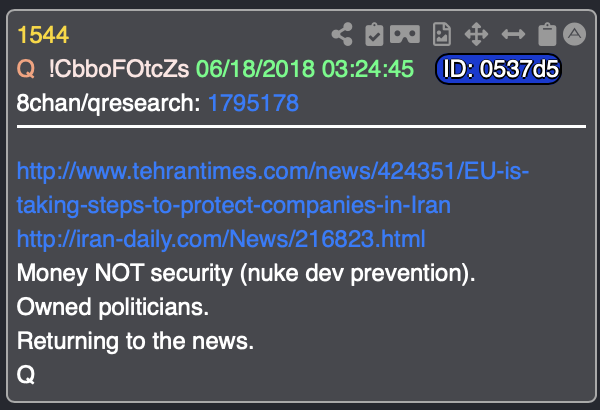600x410 pixels.
Task: Click the 'Returning to the news.' line
Action: 135,341
